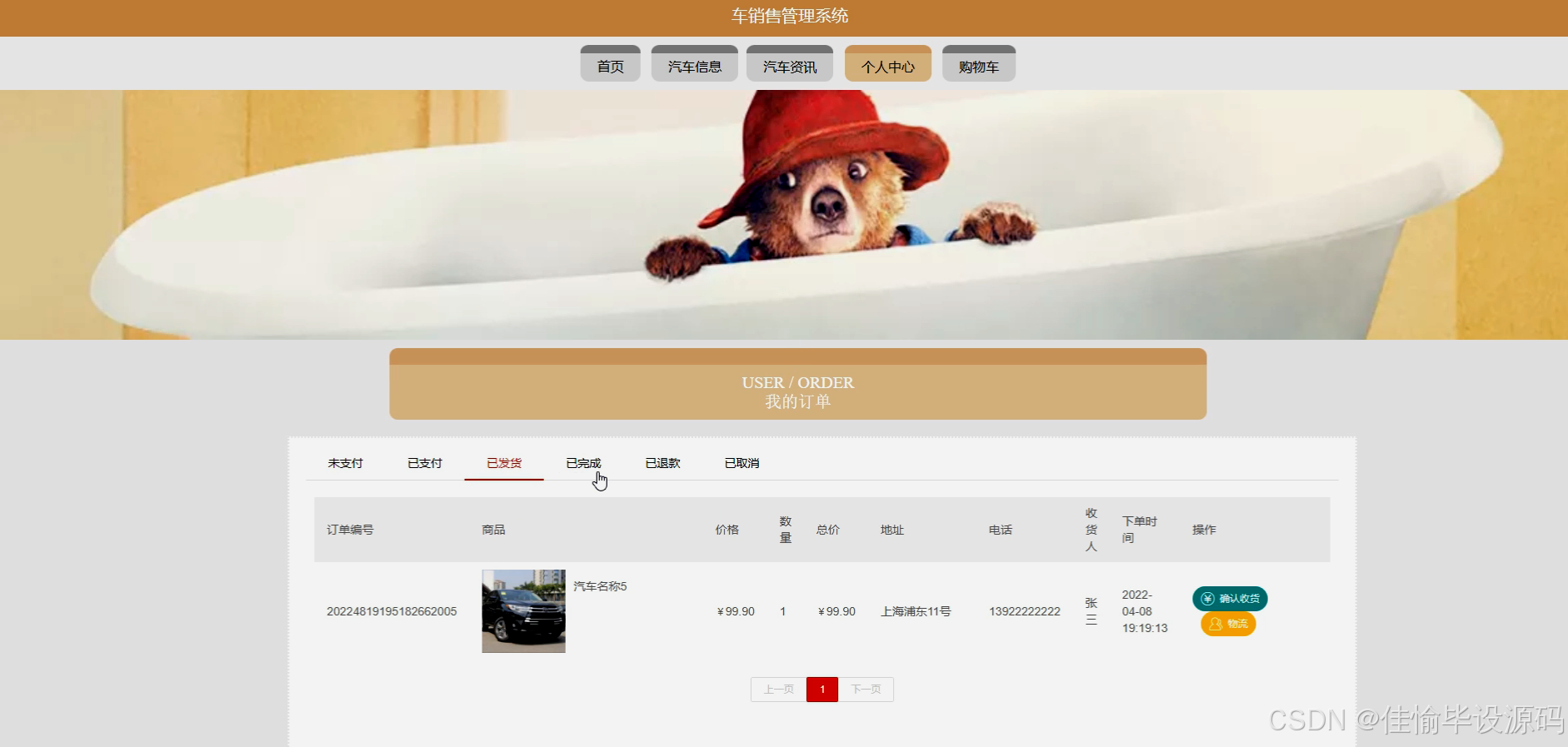This screenshot has width=1568, height=747.
Task: Go to next page with 下一页
Action: tap(866, 690)
